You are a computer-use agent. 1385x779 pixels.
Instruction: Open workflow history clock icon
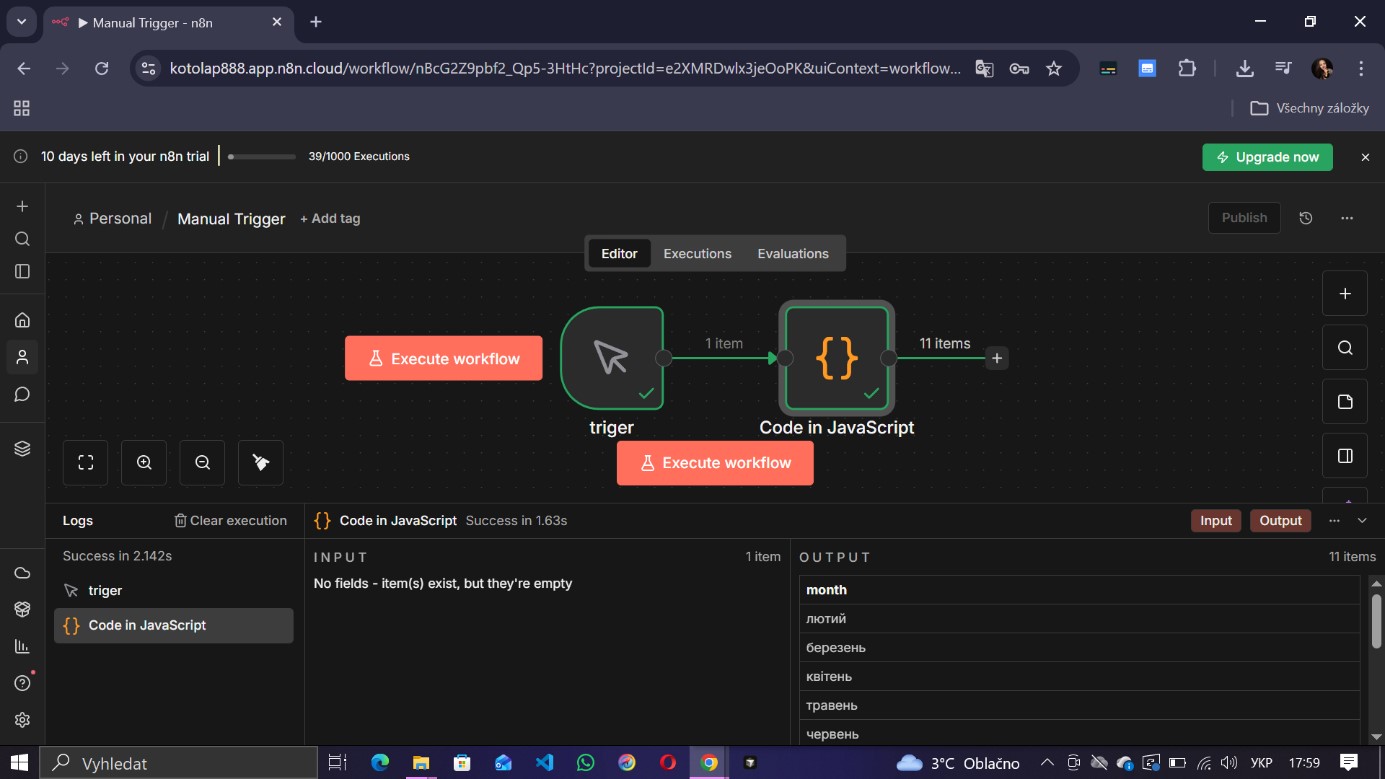point(1306,218)
